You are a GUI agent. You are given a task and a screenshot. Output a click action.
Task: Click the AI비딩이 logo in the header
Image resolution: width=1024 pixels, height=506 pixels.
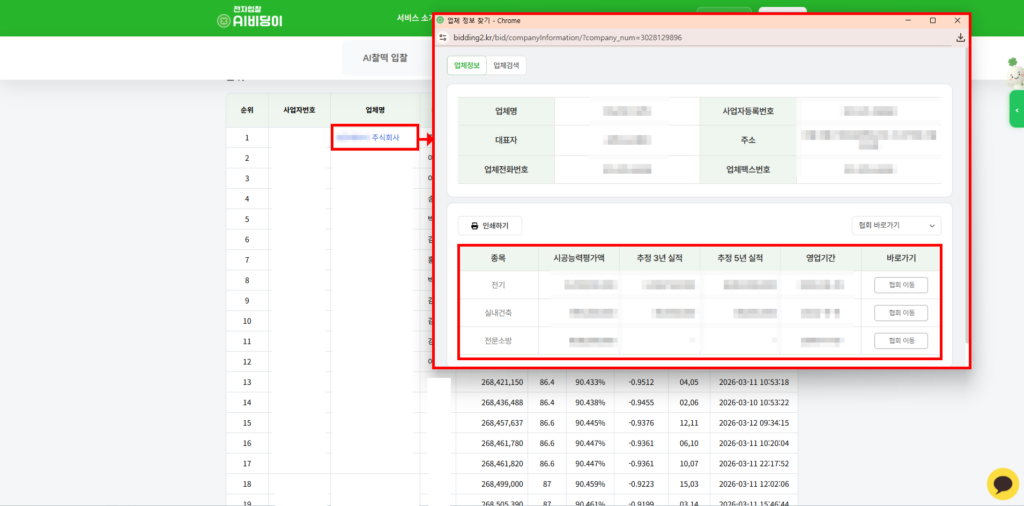tap(249, 17)
